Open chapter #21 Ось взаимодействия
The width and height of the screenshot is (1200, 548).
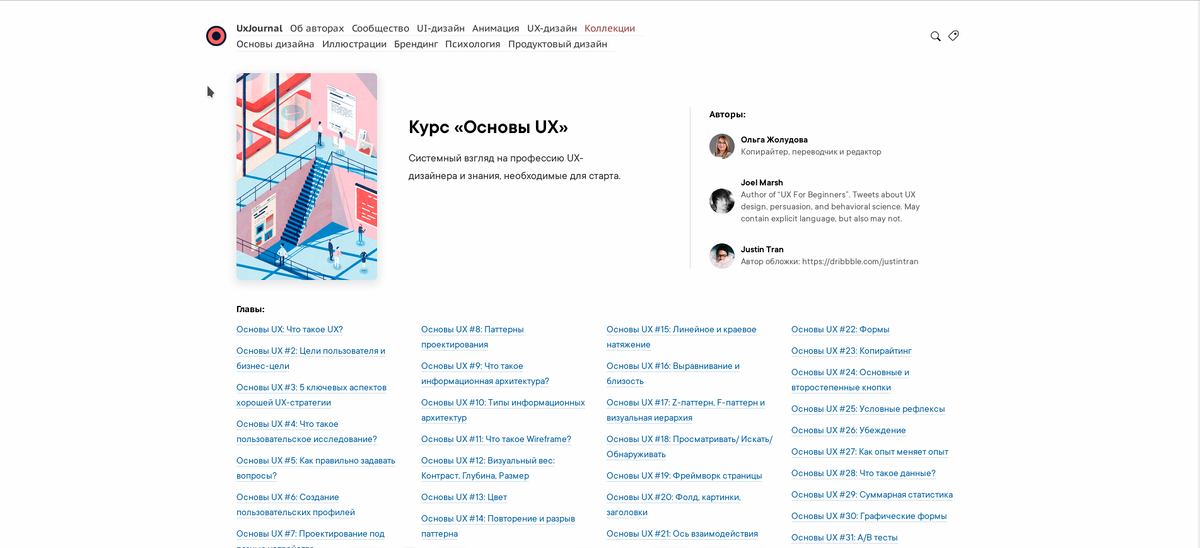682,533
